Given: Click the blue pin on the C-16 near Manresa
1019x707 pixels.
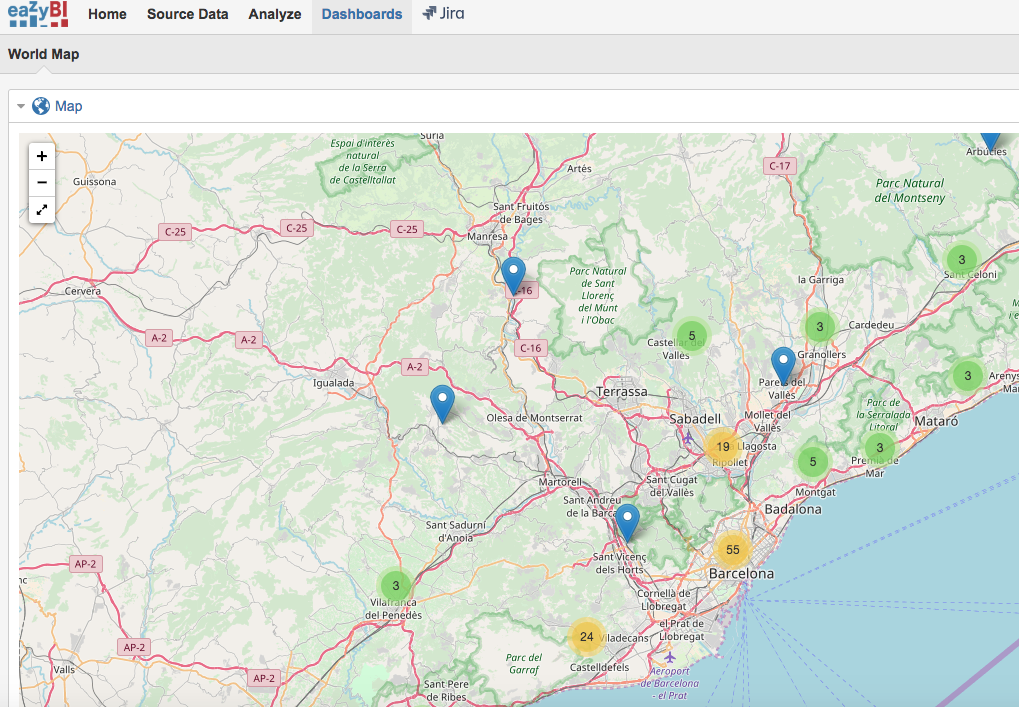Looking at the screenshot, I should pos(514,272).
